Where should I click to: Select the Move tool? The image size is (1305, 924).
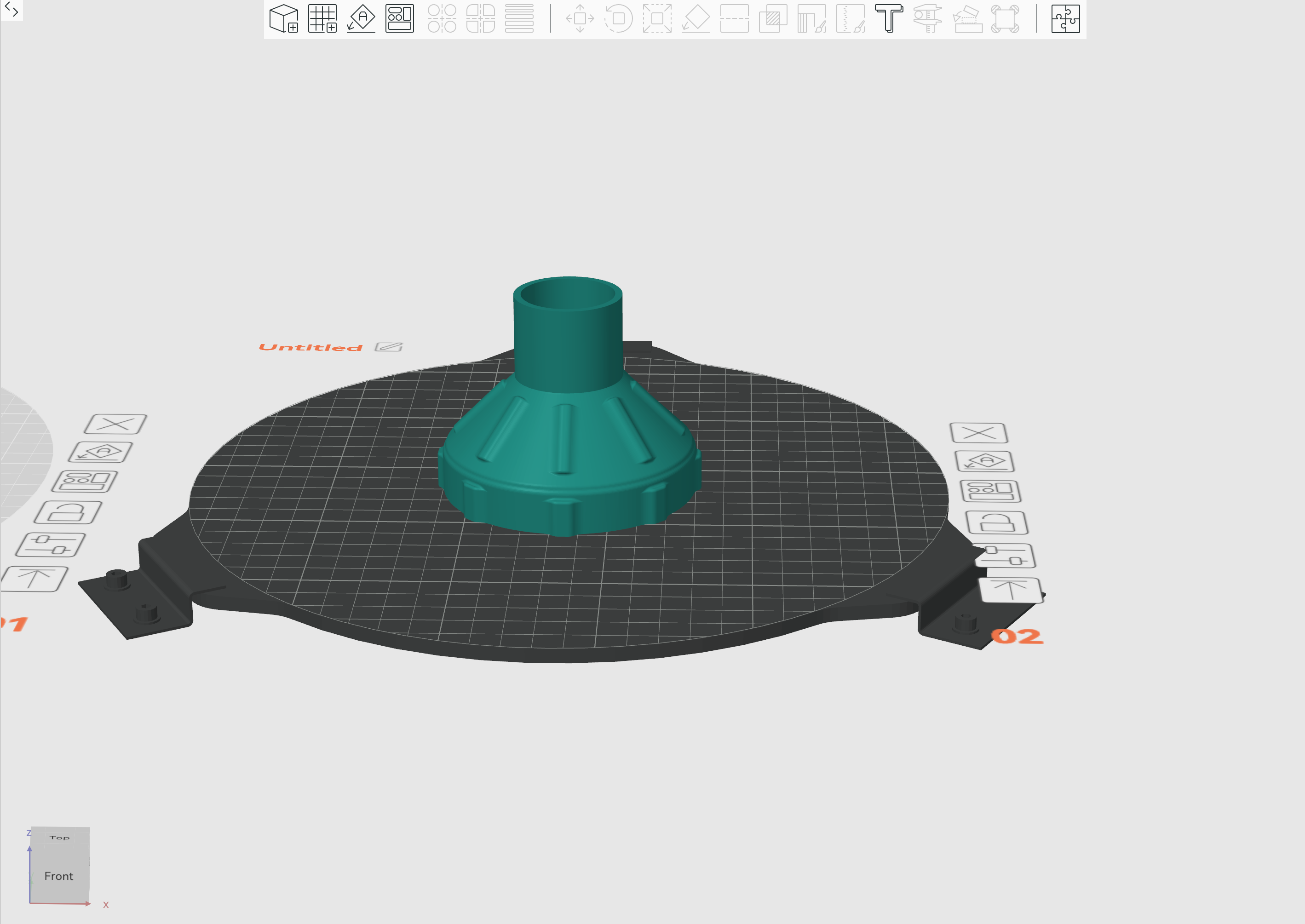click(x=580, y=19)
